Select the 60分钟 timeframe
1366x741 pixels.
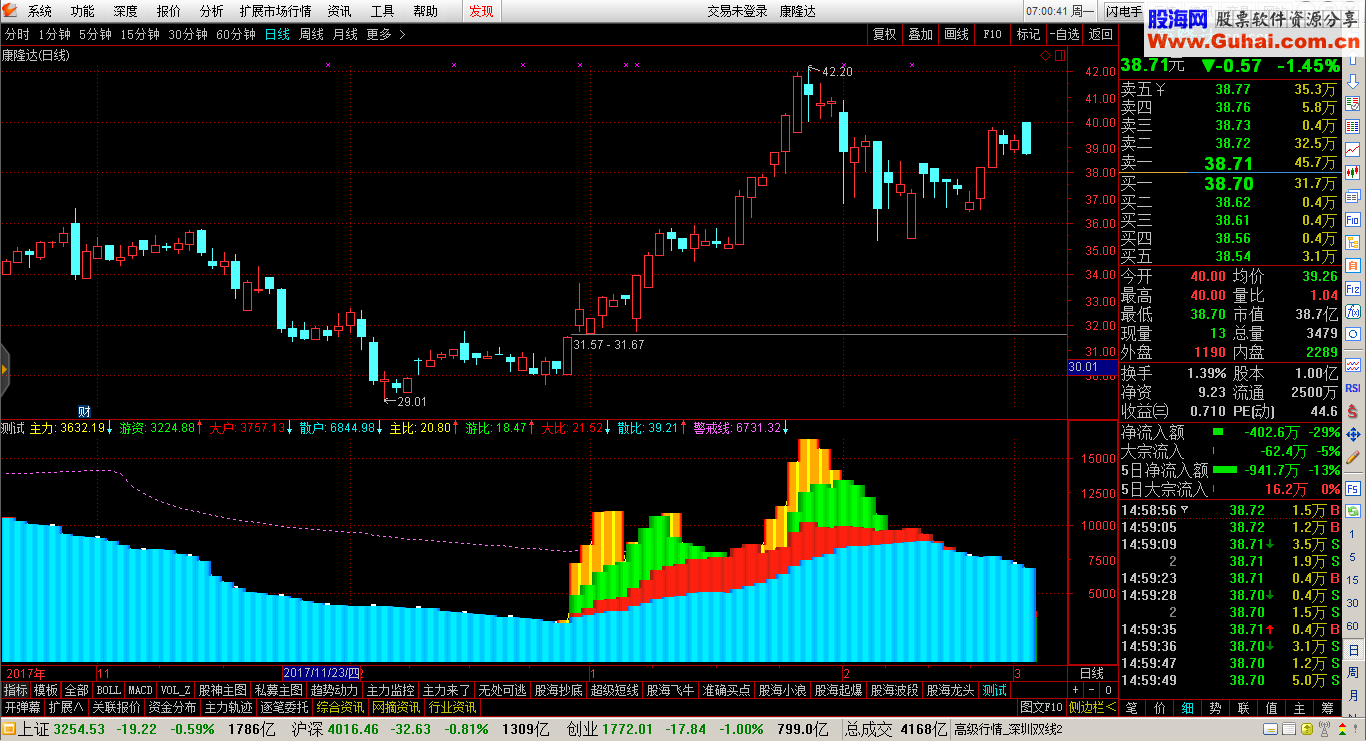(x=236, y=34)
